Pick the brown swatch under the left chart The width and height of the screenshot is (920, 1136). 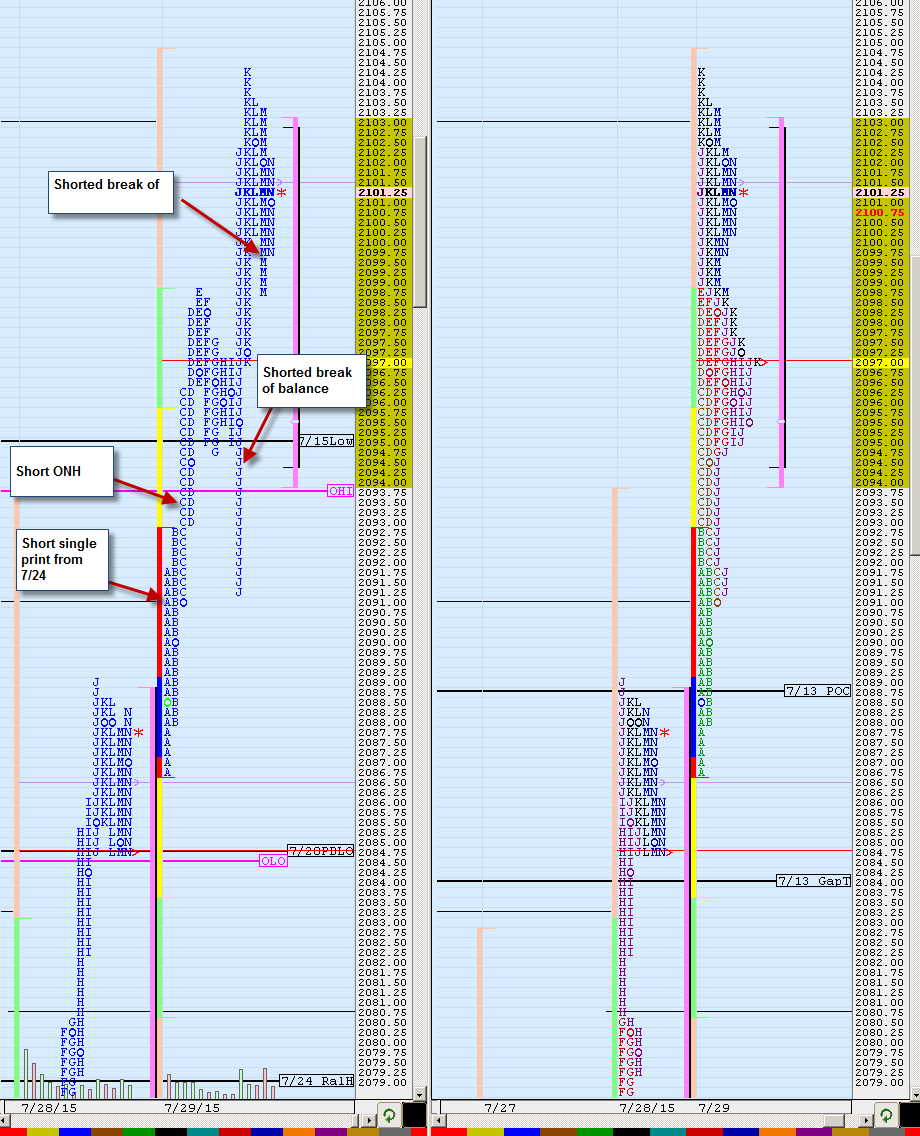(106, 1132)
